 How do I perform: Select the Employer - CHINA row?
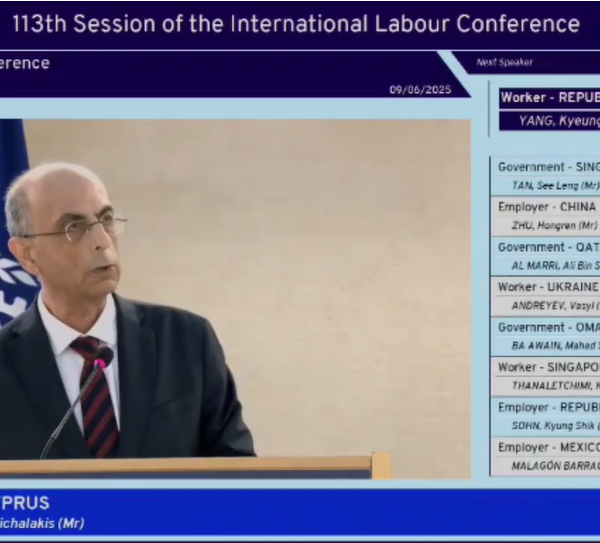tap(545, 207)
